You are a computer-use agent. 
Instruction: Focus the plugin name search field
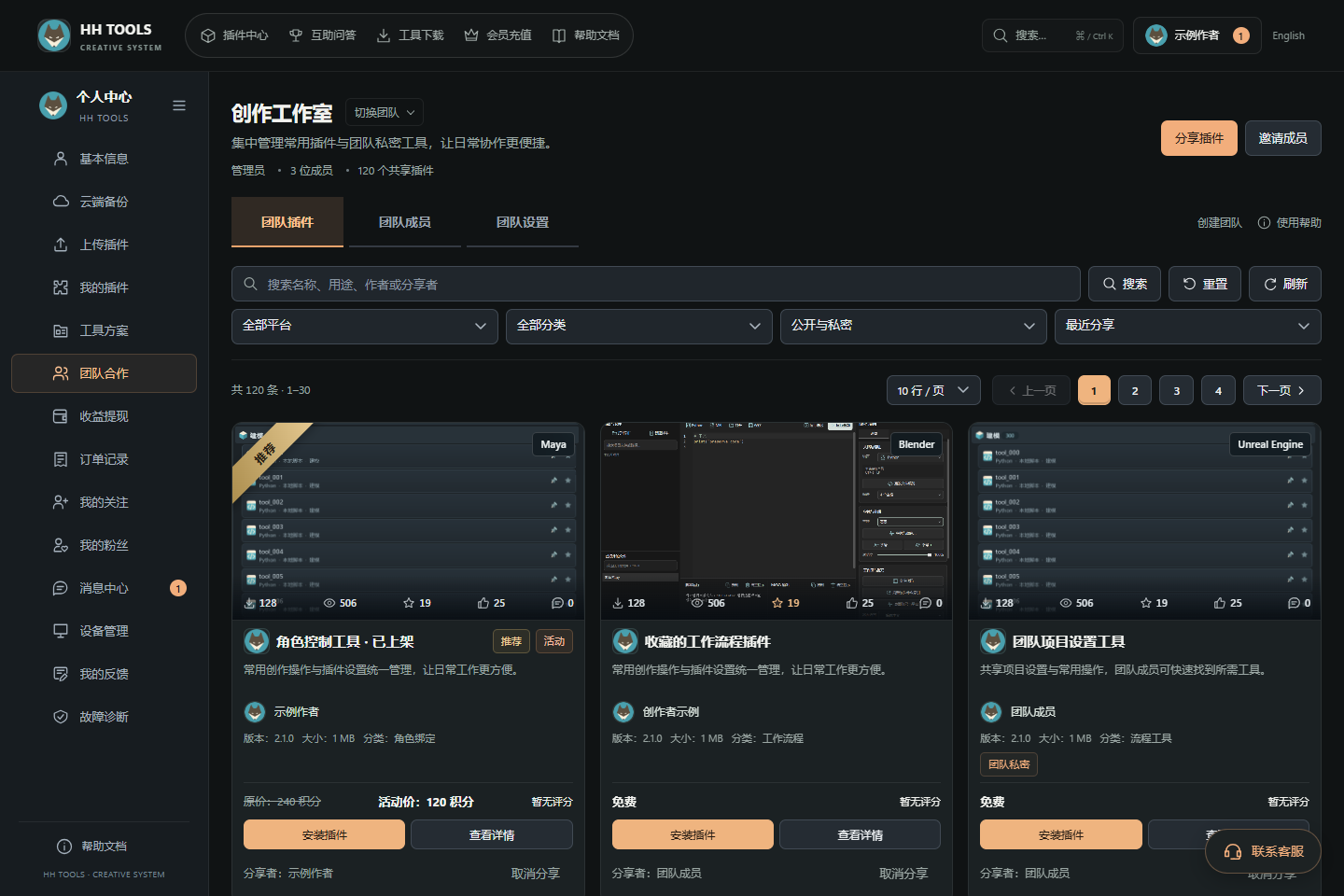(x=656, y=284)
